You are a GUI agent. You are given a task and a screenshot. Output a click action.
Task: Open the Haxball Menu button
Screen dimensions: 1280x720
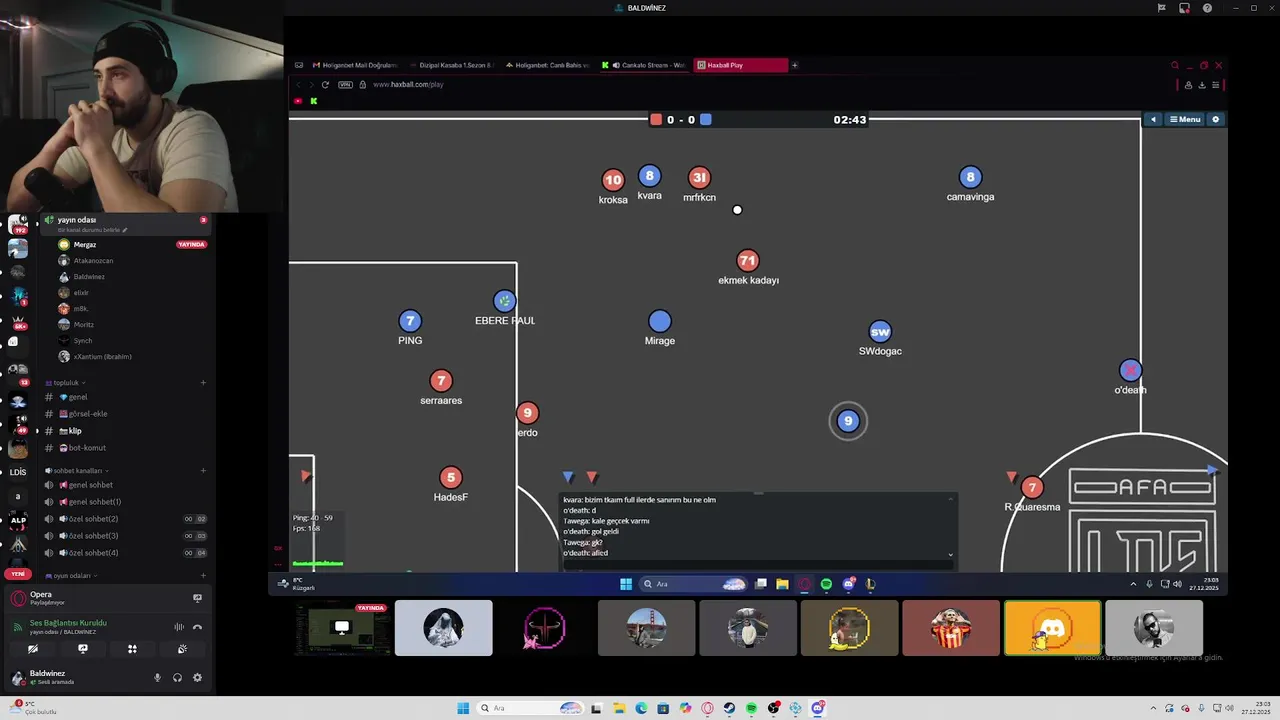coord(1185,119)
